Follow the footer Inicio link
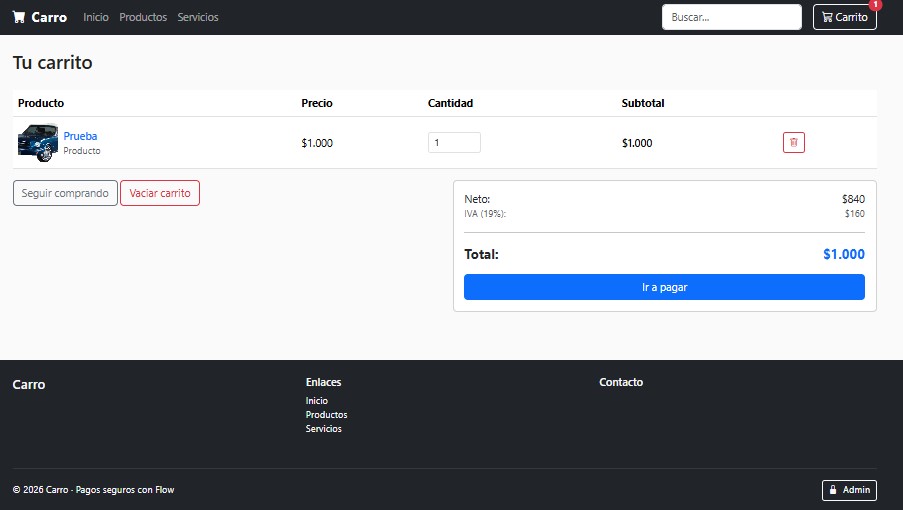Image resolution: width=903 pixels, height=510 pixels. coord(317,401)
